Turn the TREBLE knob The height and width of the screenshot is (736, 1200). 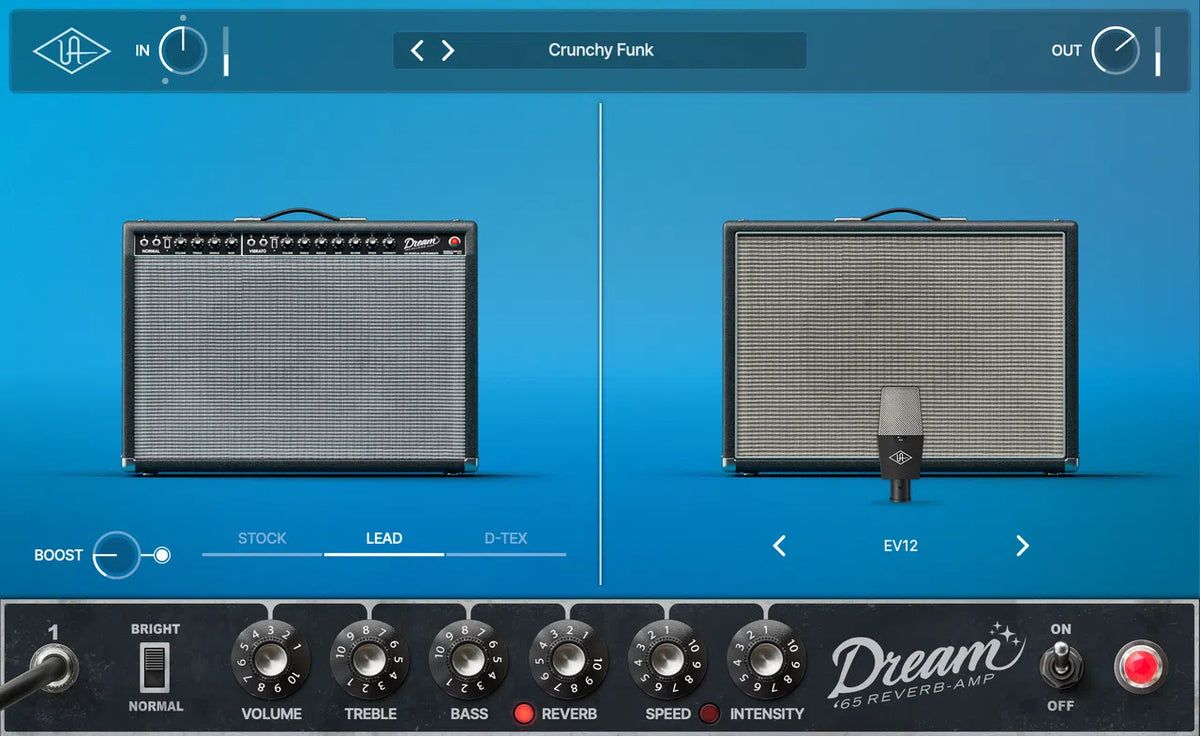pos(369,660)
